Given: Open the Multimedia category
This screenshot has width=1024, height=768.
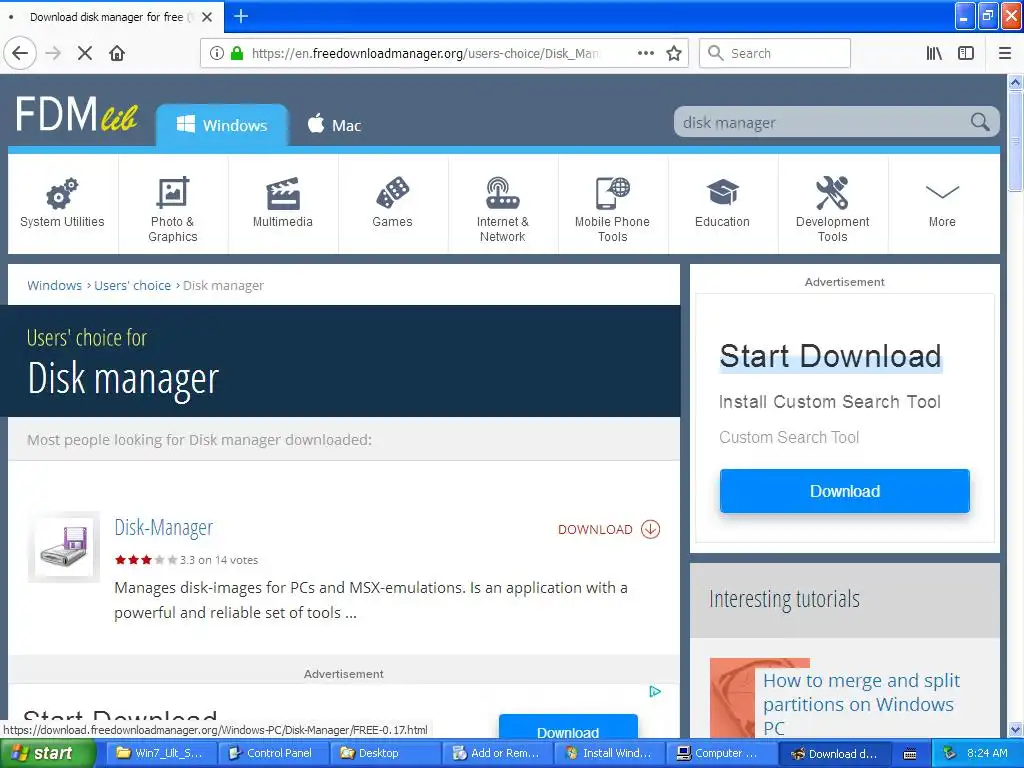Looking at the screenshot, I should 283,204.
